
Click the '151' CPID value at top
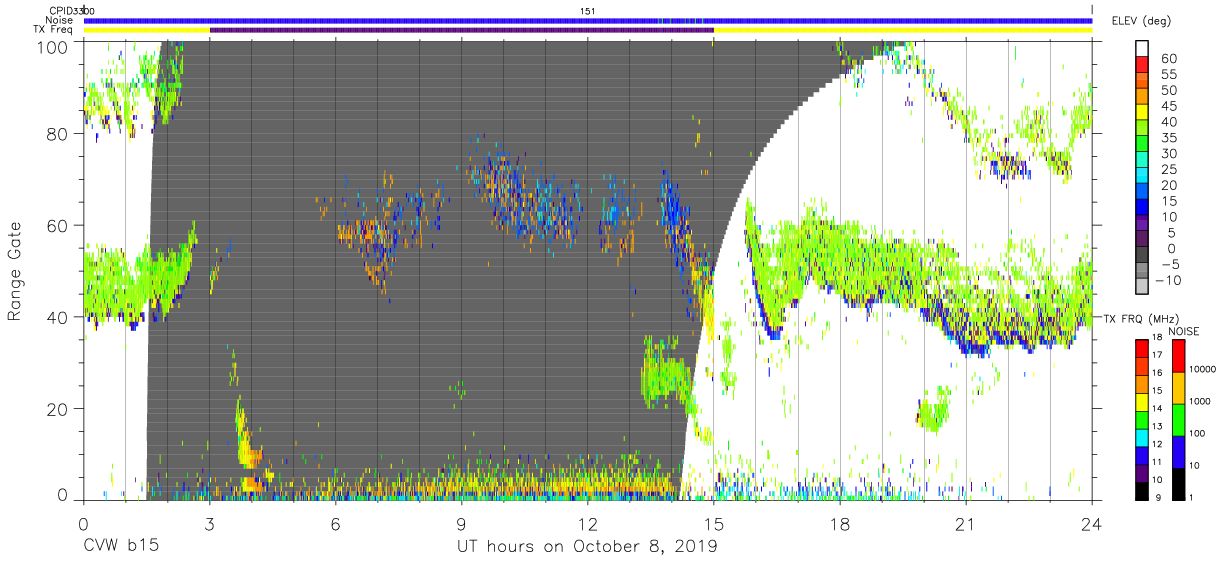588,10
